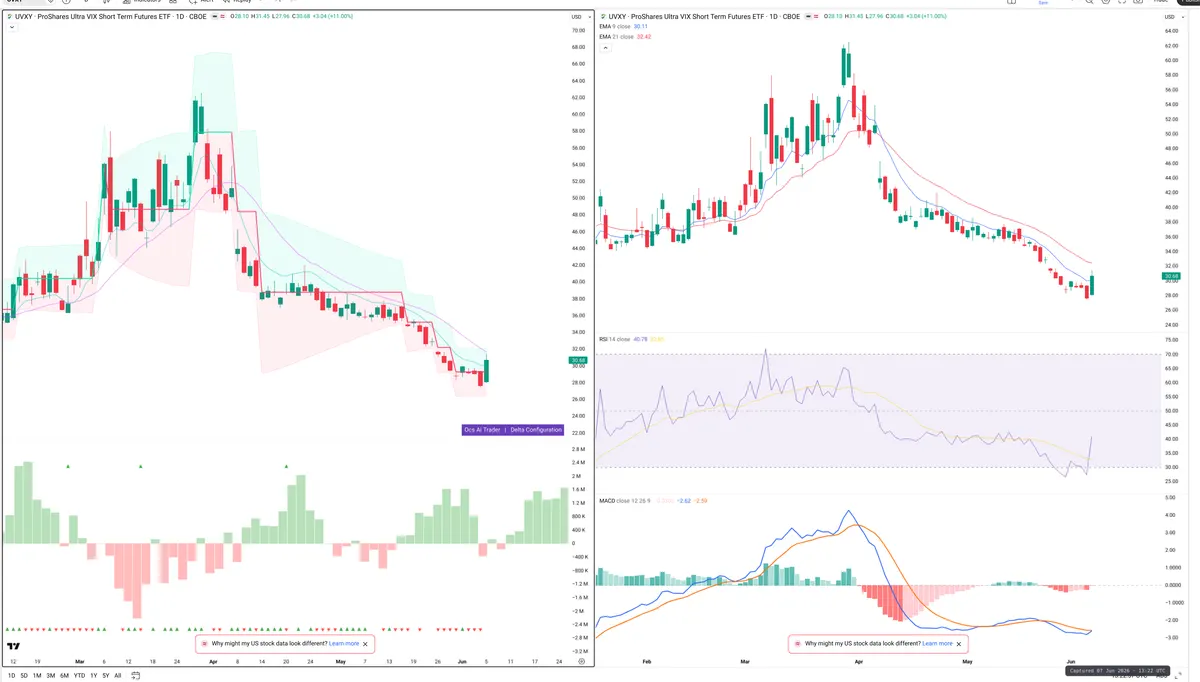Screen dimensions: 1200x682
Task: Select the 5Y time range
Action: pyautogui.click(x=106, y=675)
